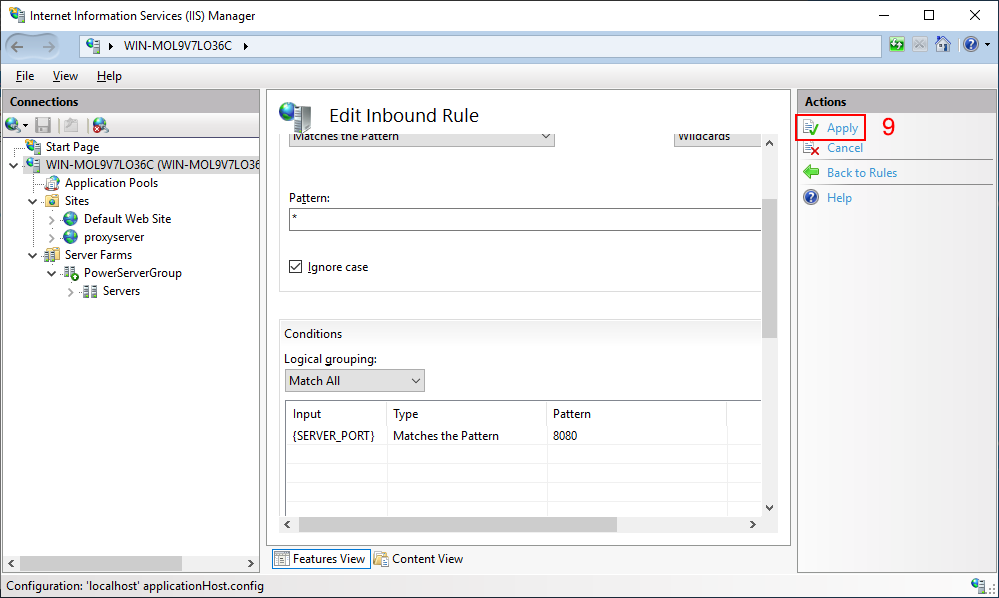
Task: Click the Apply action icon
Action: click(811, 128)
